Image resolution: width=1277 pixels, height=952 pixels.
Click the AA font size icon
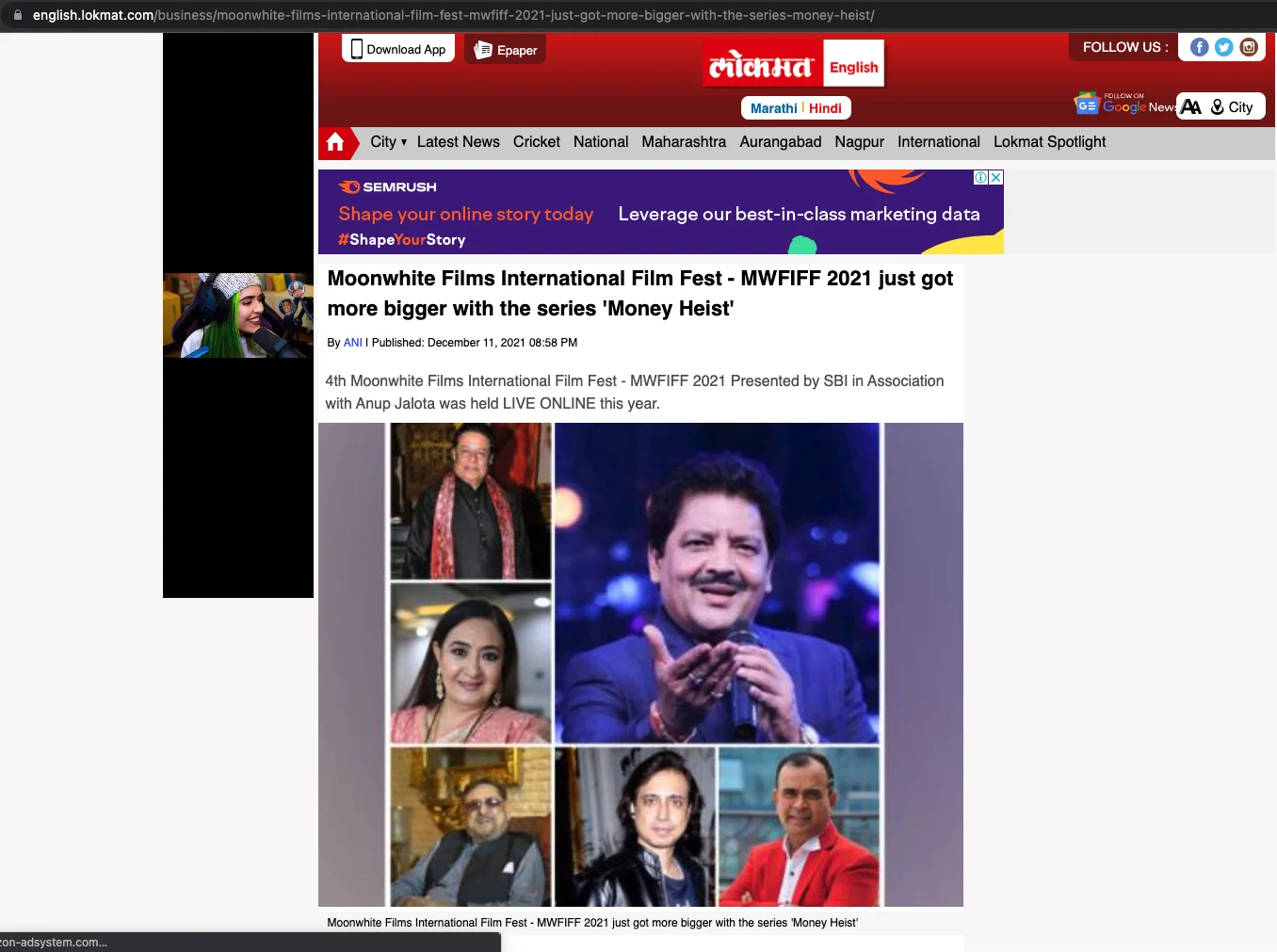click(1191, 106)
